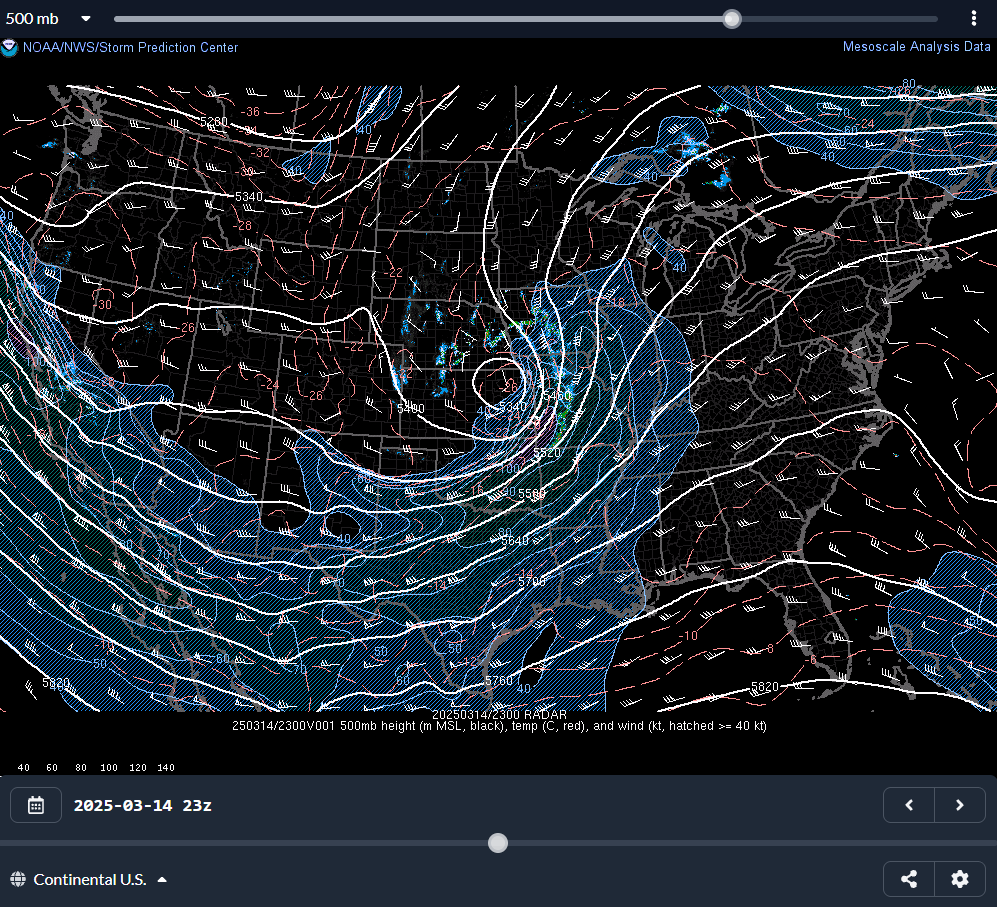Click the share icon button
This screenshot has width=997, height=907.
[909, 879]
